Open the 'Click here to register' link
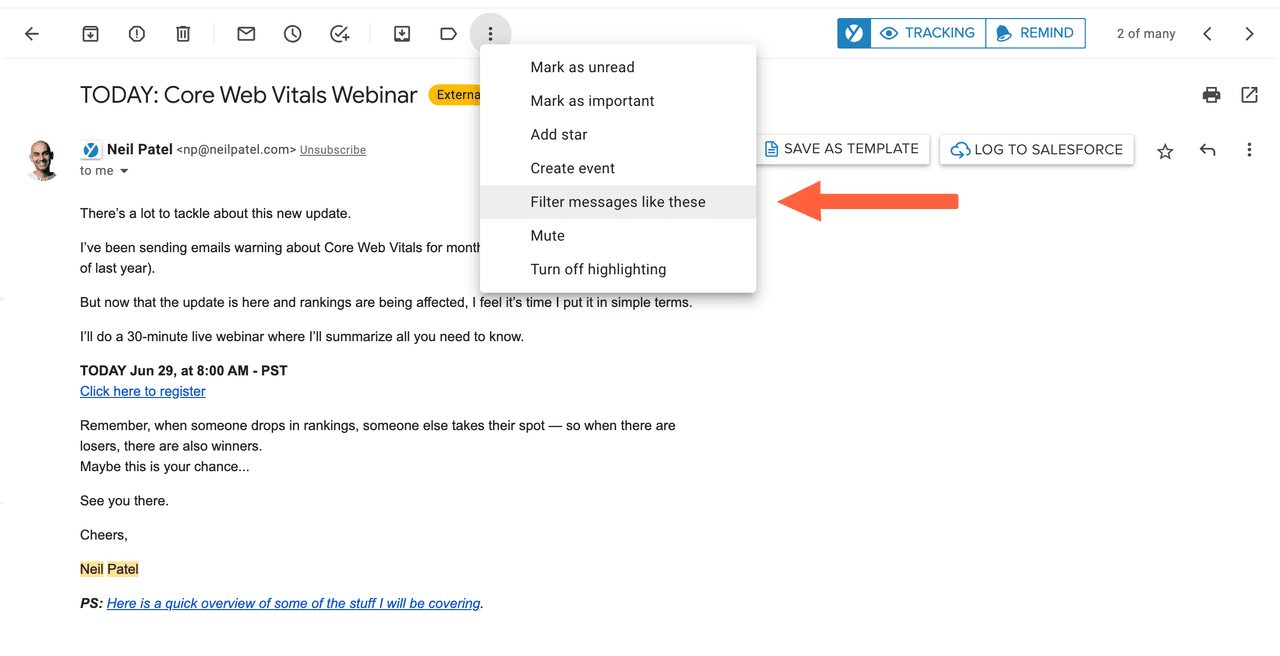 [x=142, y=391]
